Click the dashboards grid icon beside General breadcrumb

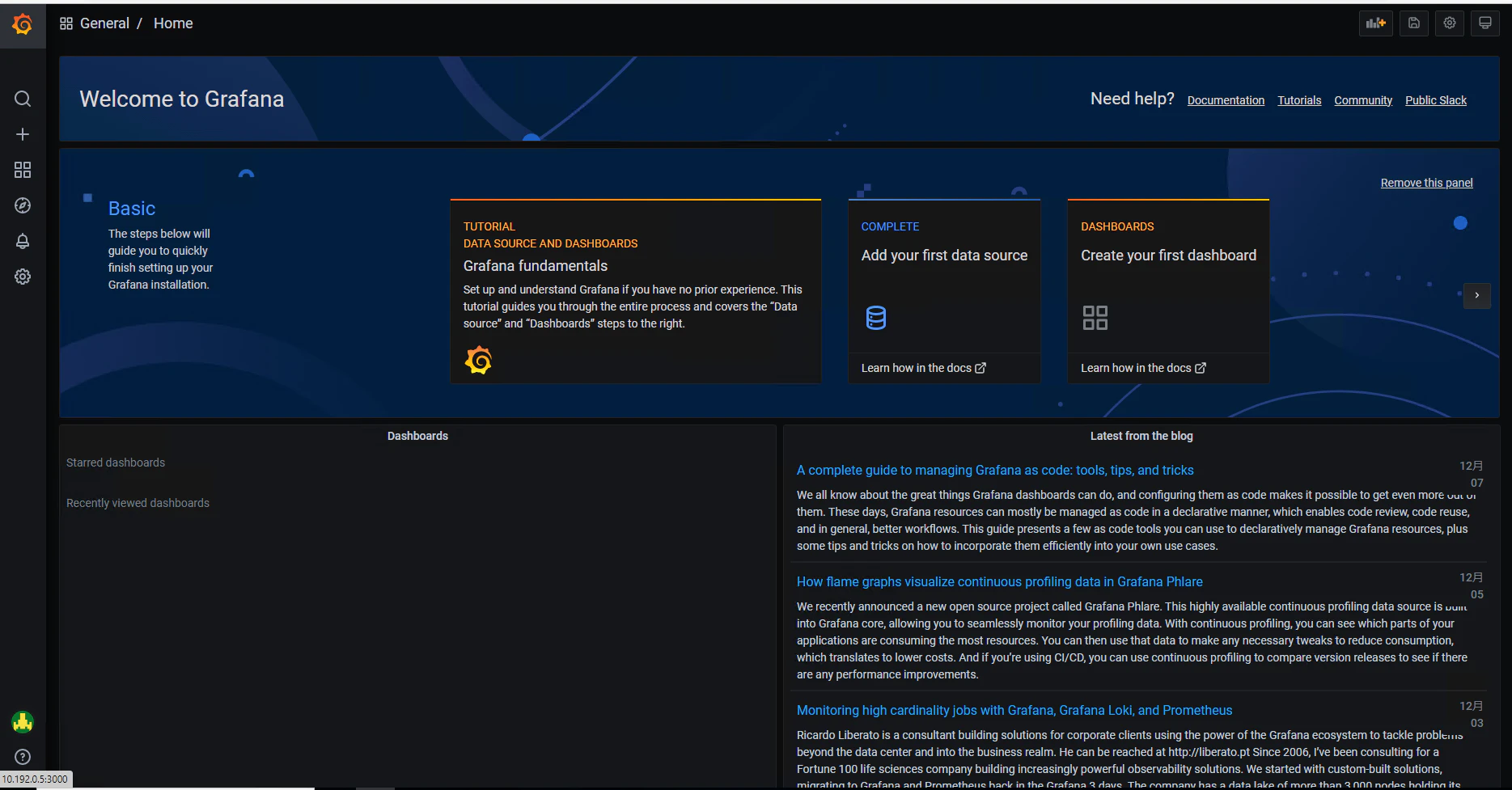click(66, 23)
